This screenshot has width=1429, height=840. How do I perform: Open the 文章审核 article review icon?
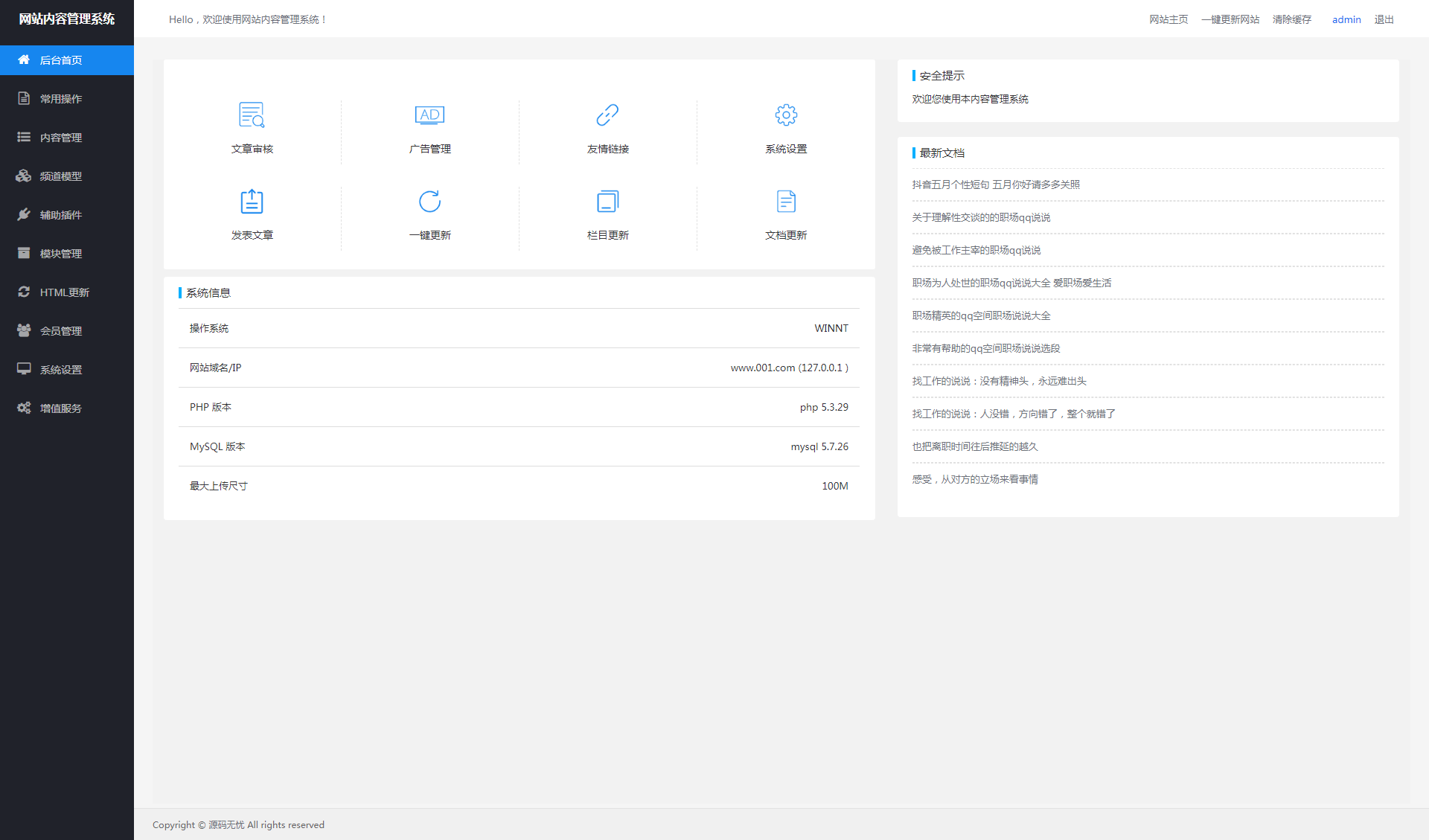point(252,115)
